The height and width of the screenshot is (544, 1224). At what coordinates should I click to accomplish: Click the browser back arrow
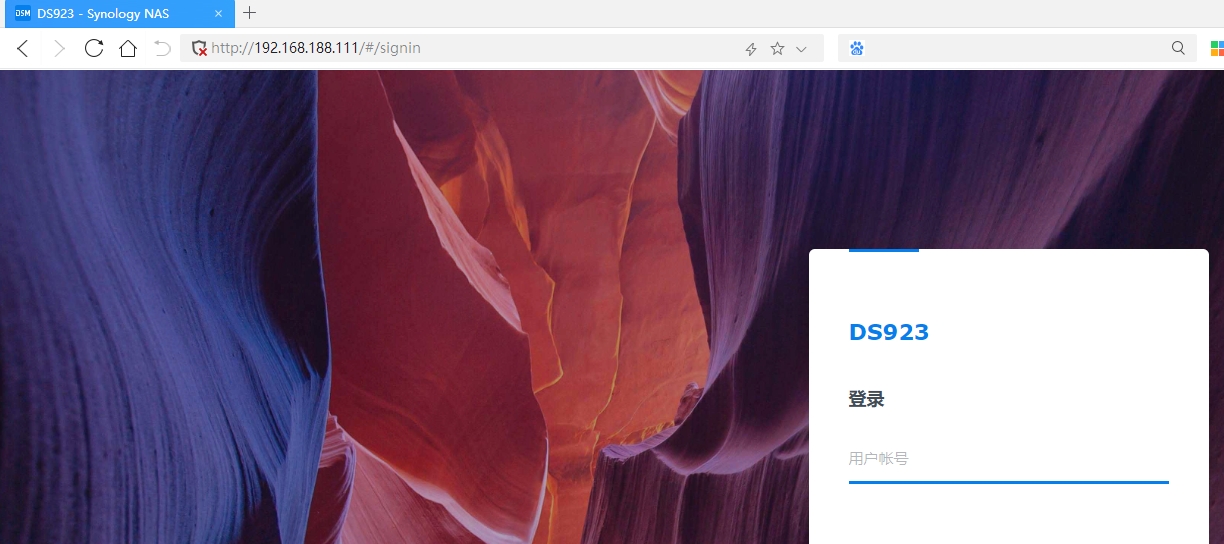click(23, 48)
